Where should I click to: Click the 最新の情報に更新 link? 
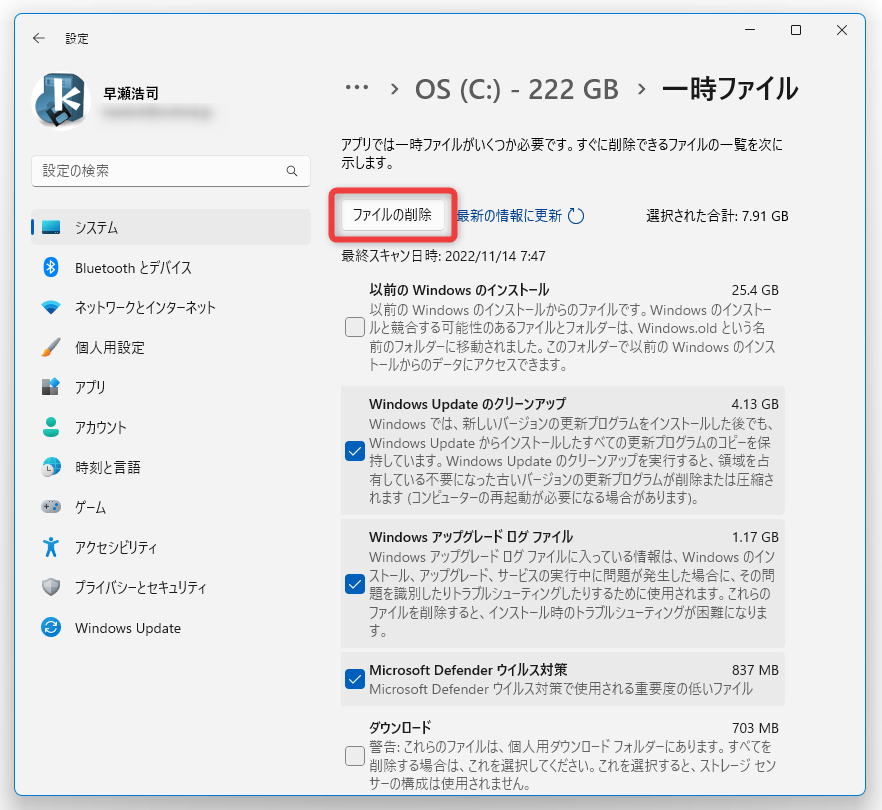pyautogui.click(x=509, y=216)
